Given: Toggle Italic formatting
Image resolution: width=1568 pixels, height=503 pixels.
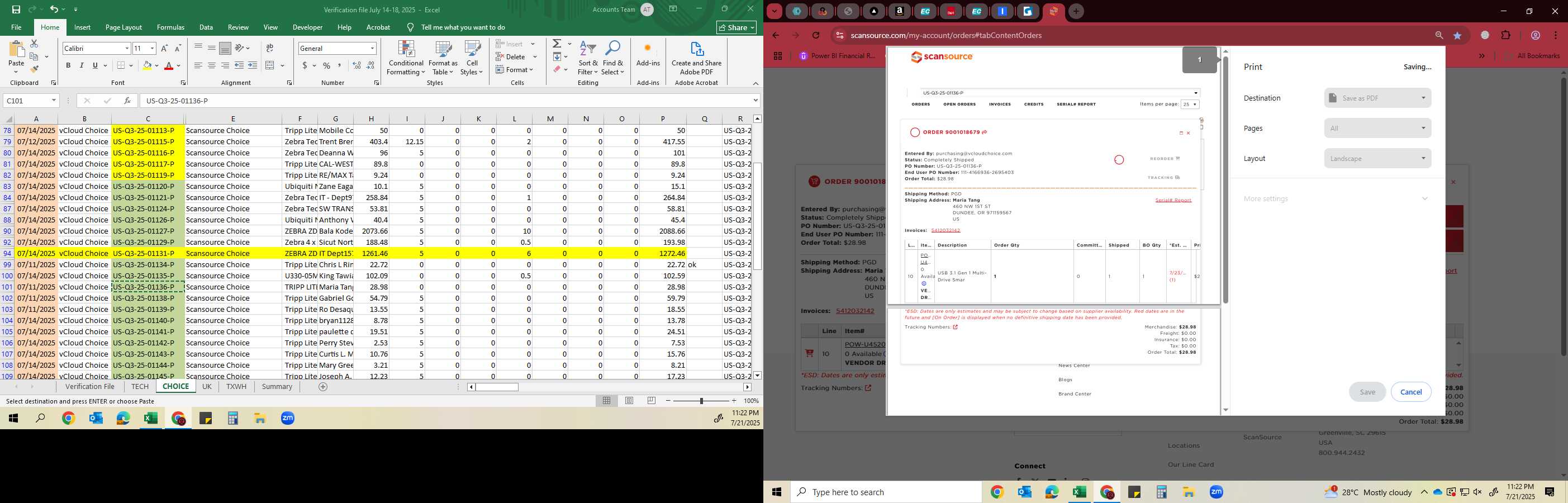Looking at the screenshot, I should click(x=82, y=65).
